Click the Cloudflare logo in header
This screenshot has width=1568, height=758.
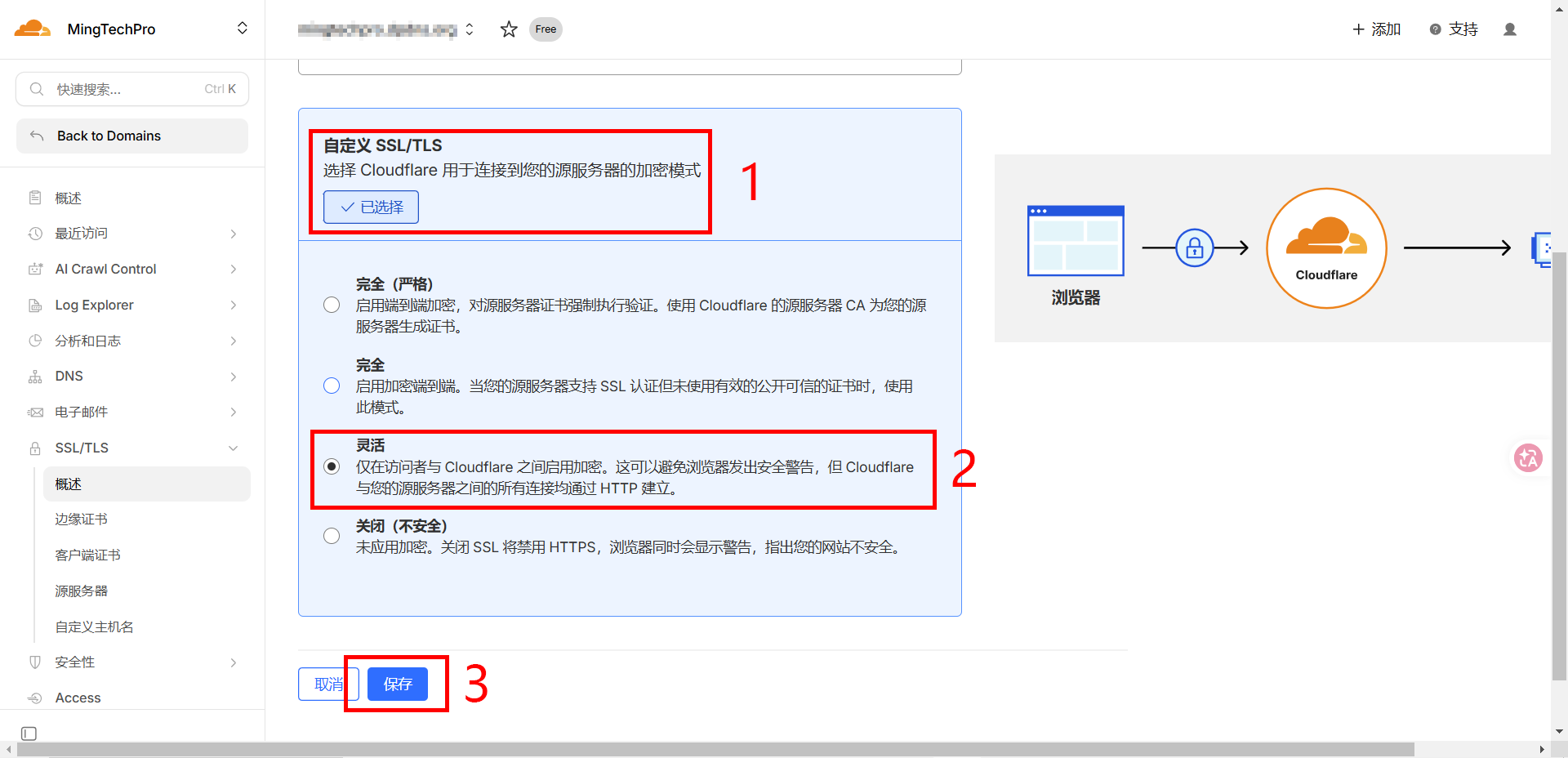(33, 29)
